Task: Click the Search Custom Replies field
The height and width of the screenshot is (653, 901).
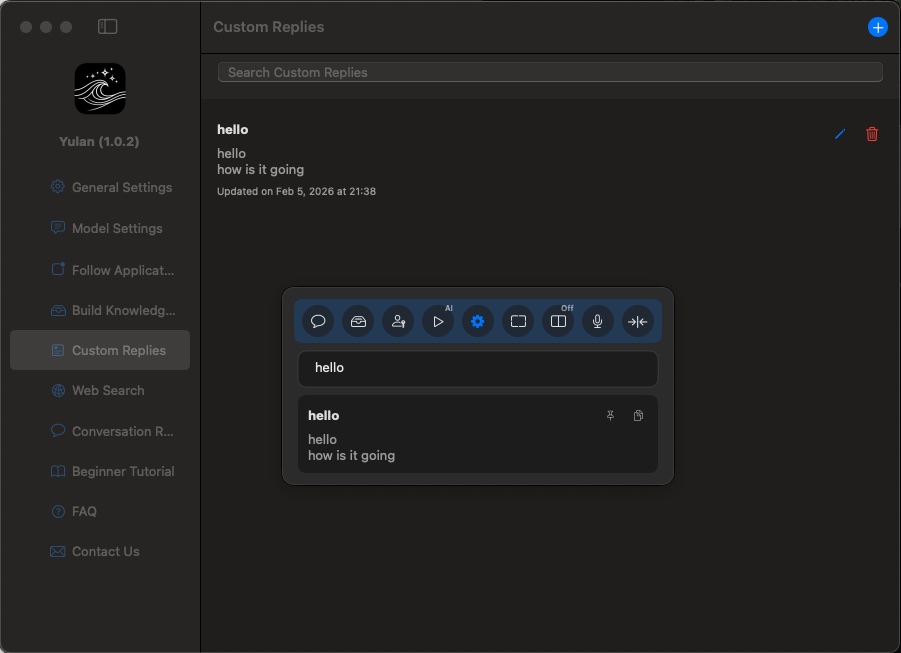Action: tap(550, 71)
